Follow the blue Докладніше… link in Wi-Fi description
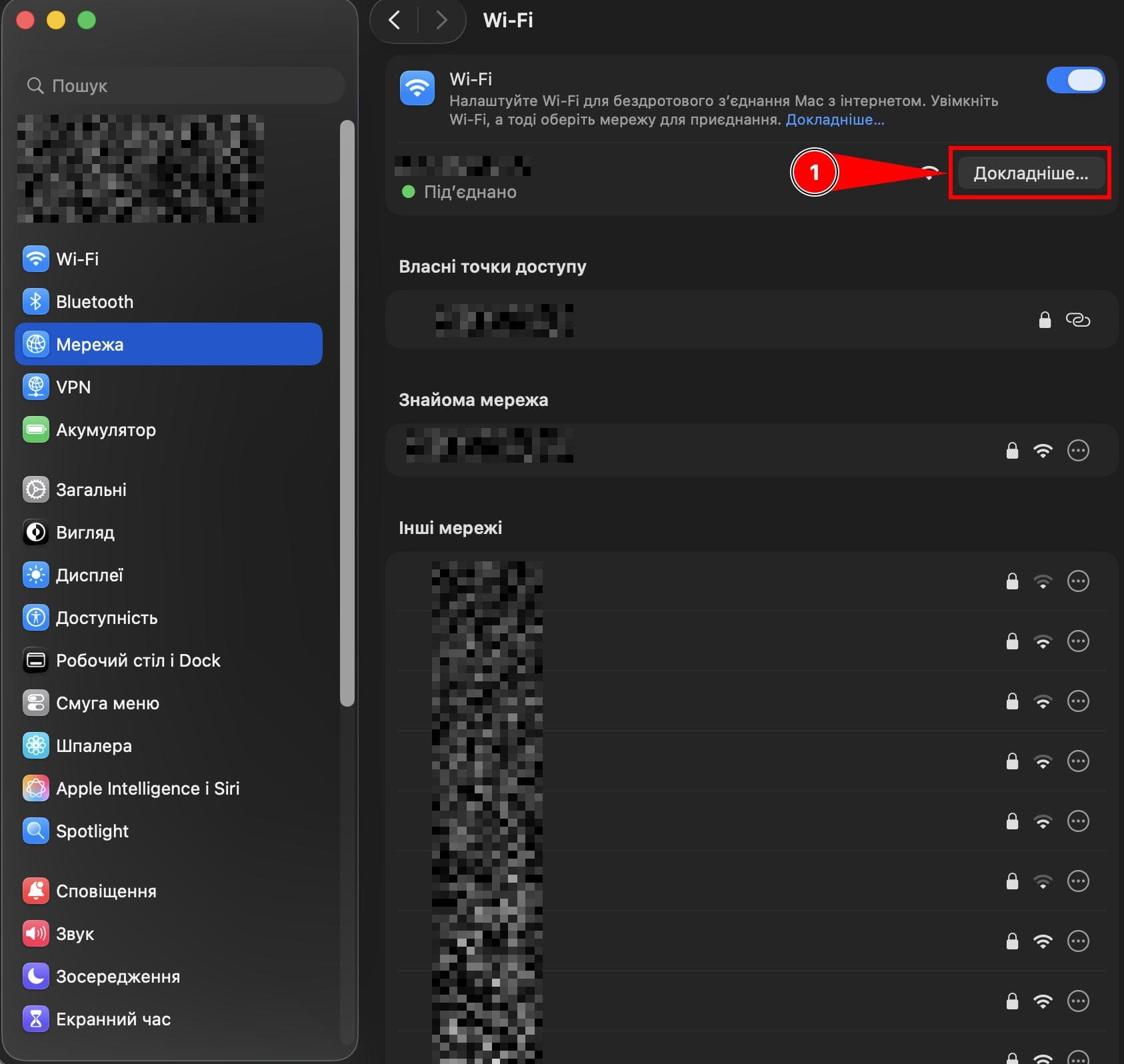The image size is (1124, 1064). [835, 120]
